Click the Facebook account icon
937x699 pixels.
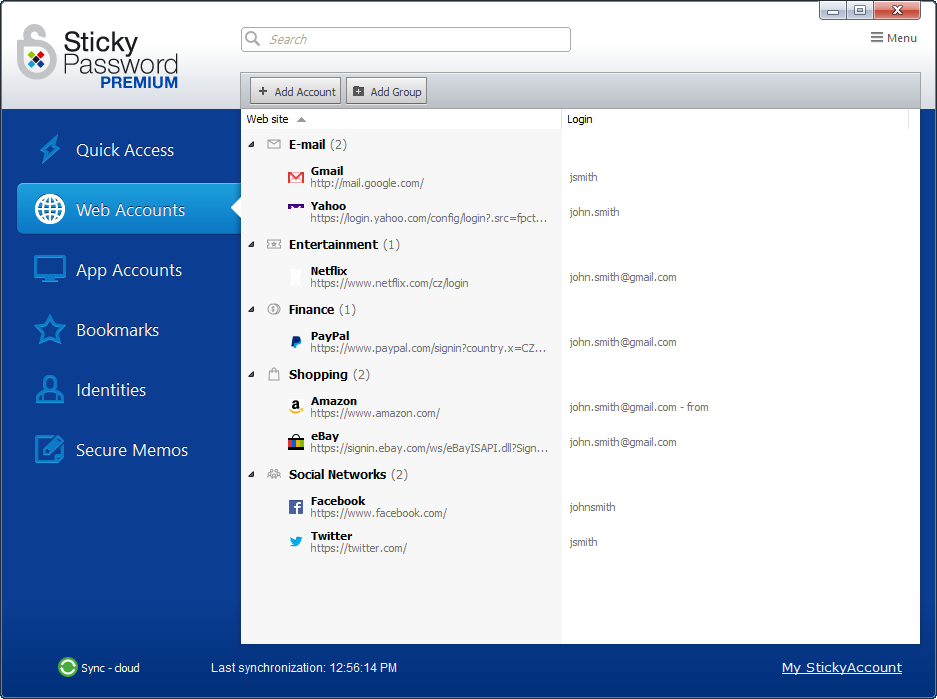(x=296, y=507)
